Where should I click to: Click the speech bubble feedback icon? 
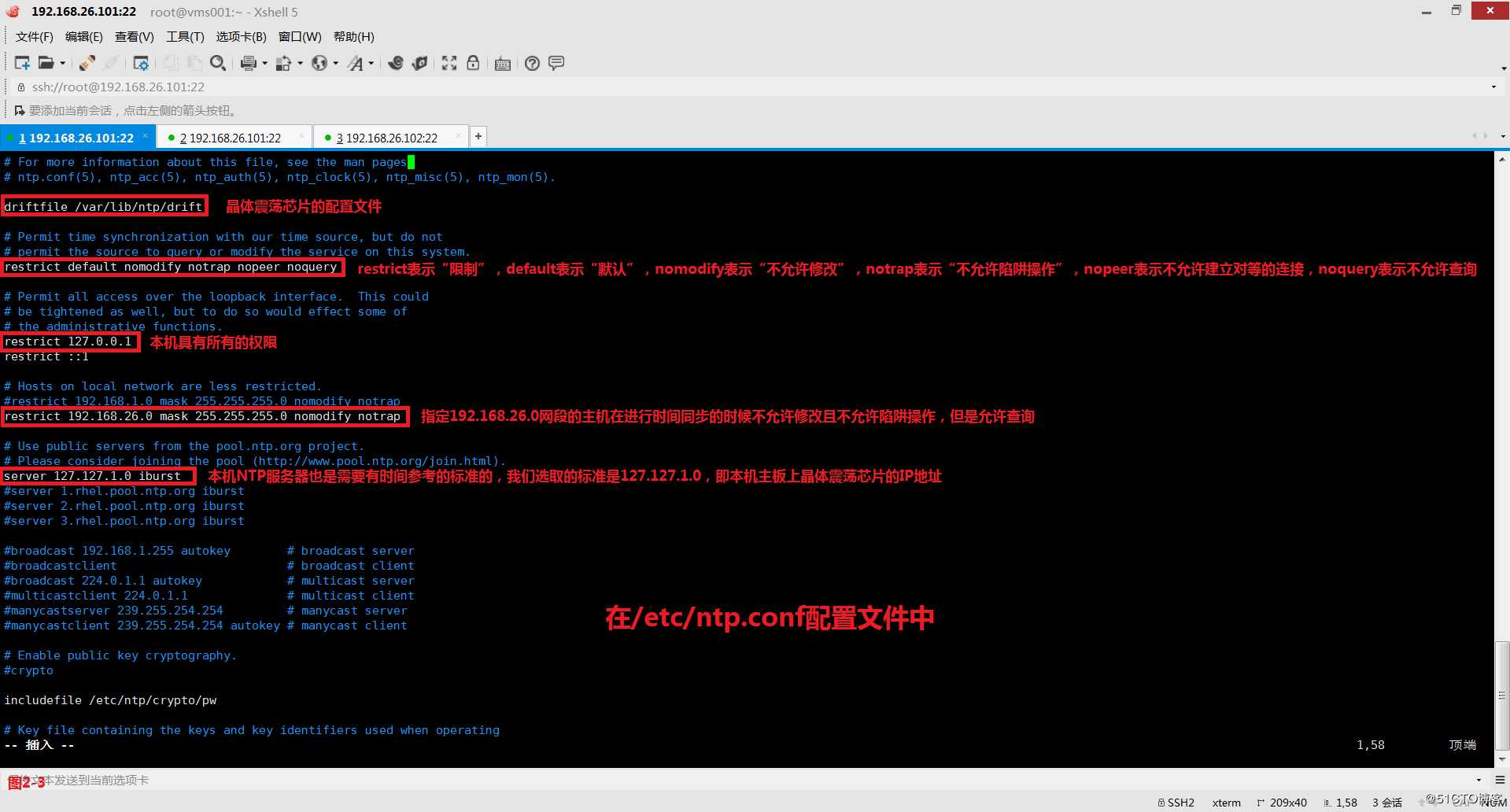556,63
